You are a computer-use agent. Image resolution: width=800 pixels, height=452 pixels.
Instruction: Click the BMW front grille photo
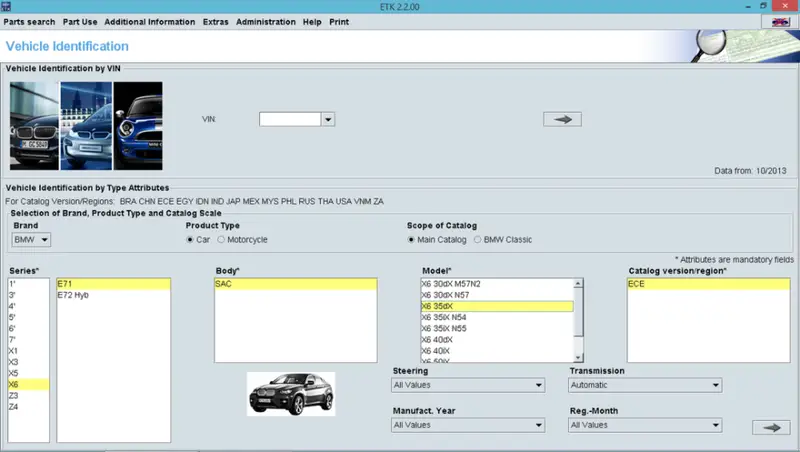tap(34, 126)
